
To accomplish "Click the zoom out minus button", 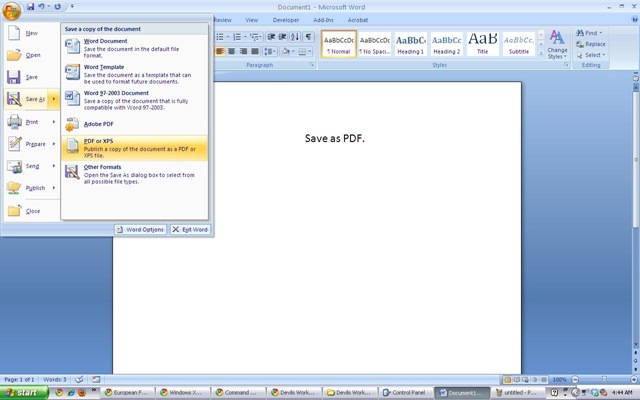I will click(575, 380).
